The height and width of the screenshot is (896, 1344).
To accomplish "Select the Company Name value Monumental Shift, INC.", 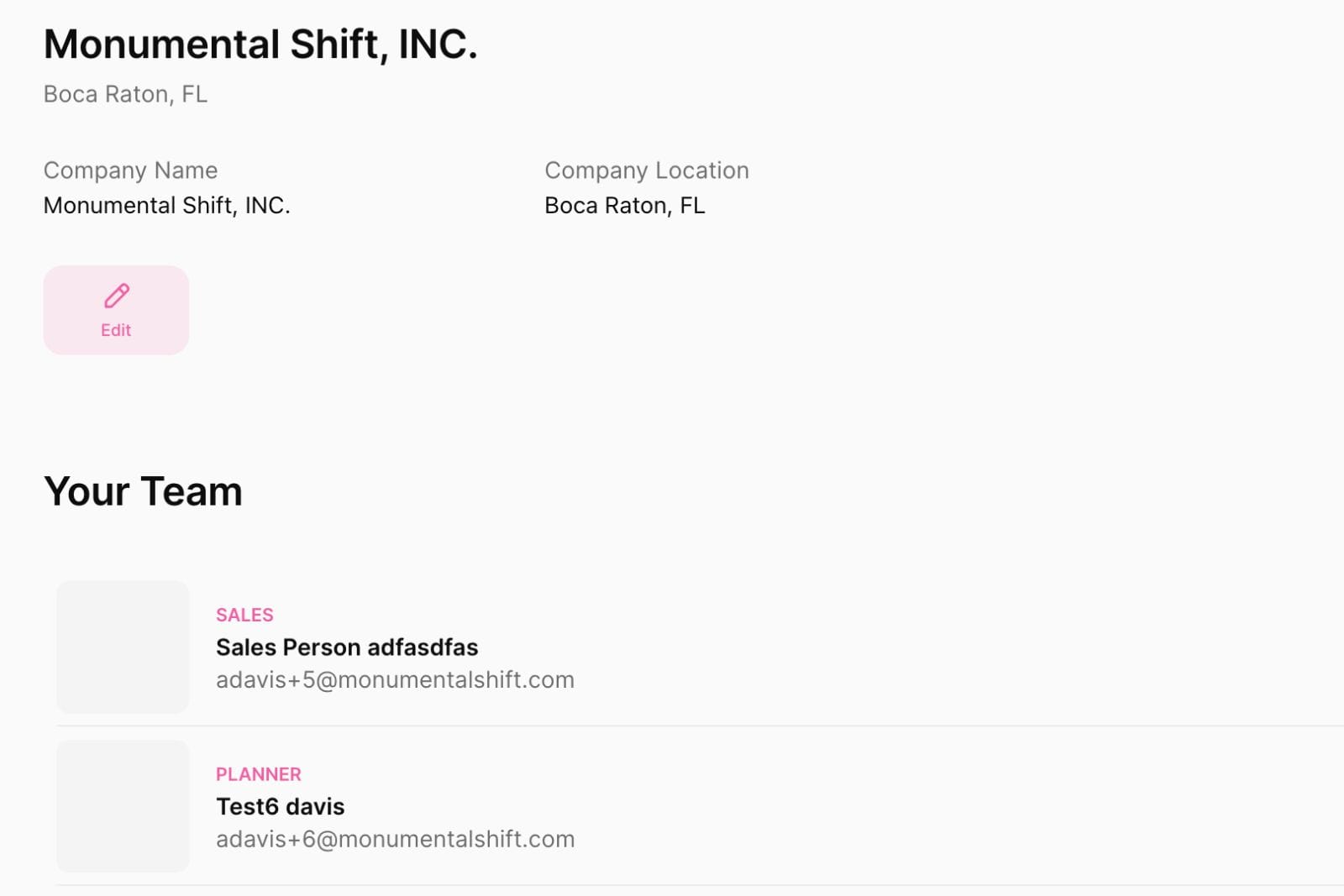I will pyautogui.click(x=166, y=206).
